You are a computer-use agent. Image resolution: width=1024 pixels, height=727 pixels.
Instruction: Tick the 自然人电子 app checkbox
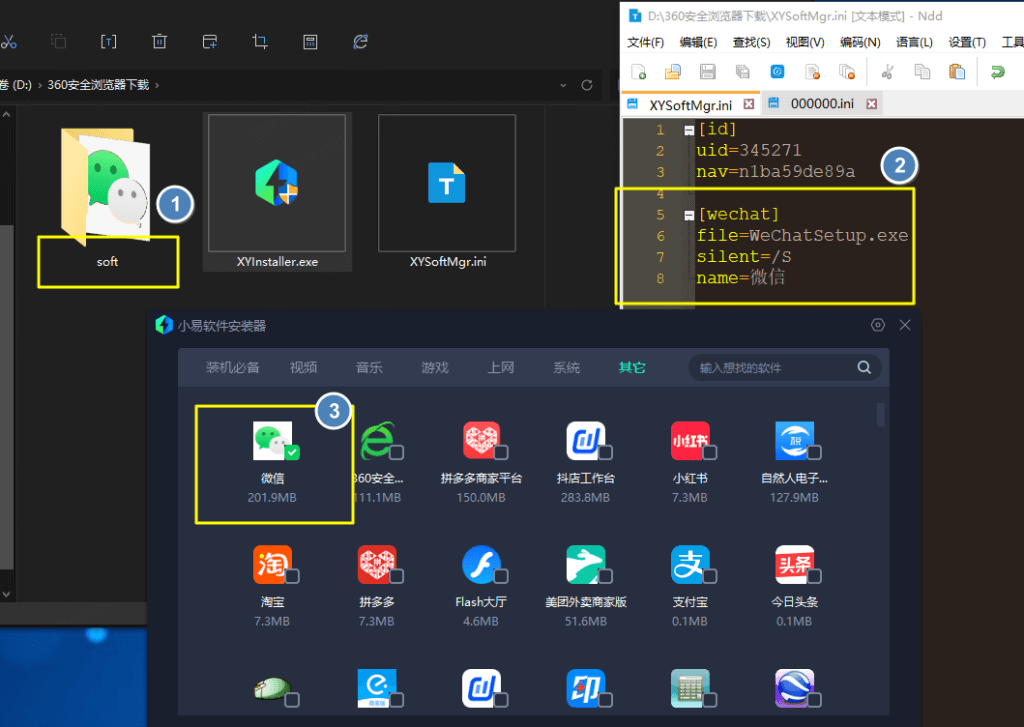coord(814,452)
